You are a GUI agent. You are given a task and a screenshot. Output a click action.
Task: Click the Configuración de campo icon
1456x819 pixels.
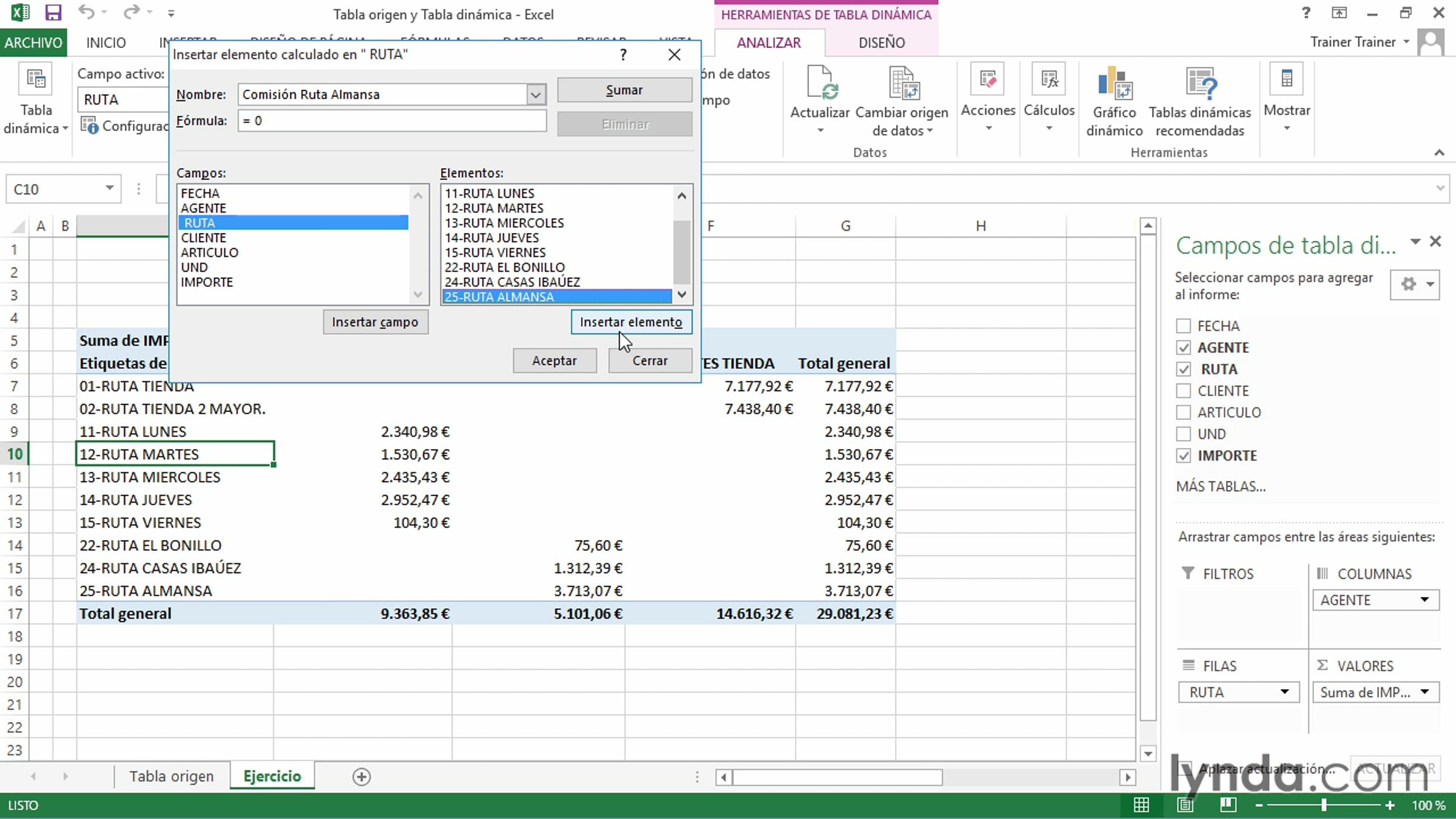tap(90, 126)
